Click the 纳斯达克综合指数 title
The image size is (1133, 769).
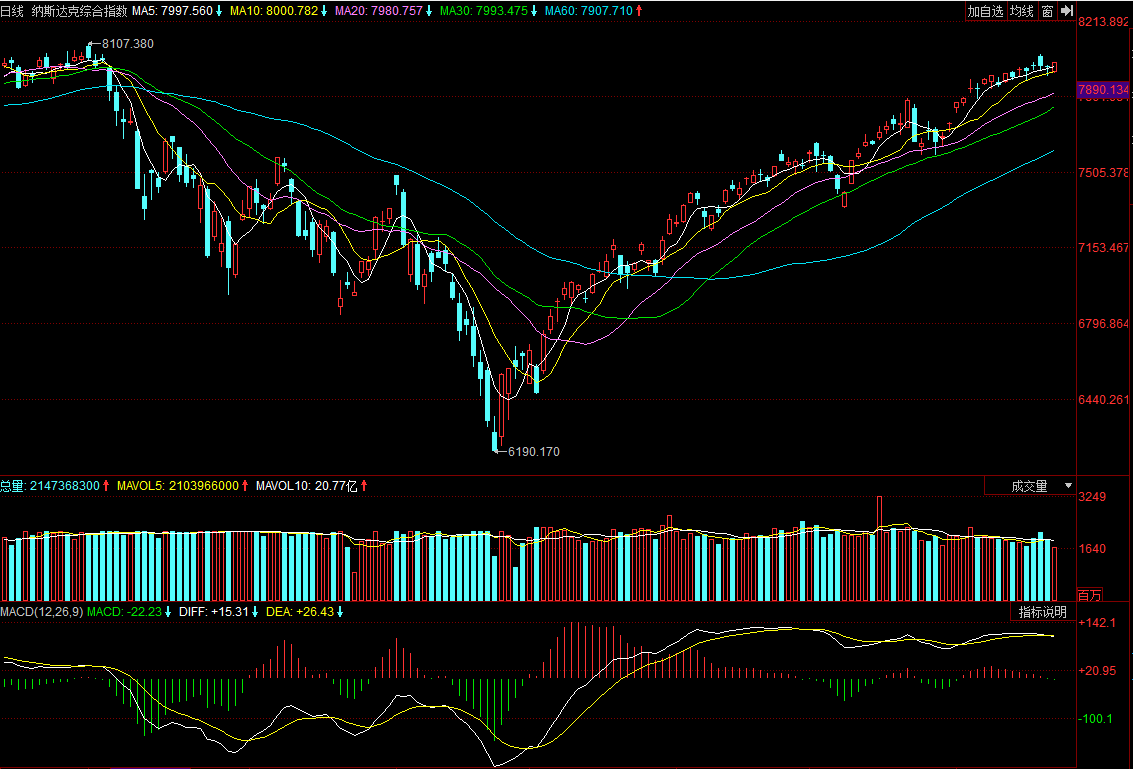click(x=79, y=11)
